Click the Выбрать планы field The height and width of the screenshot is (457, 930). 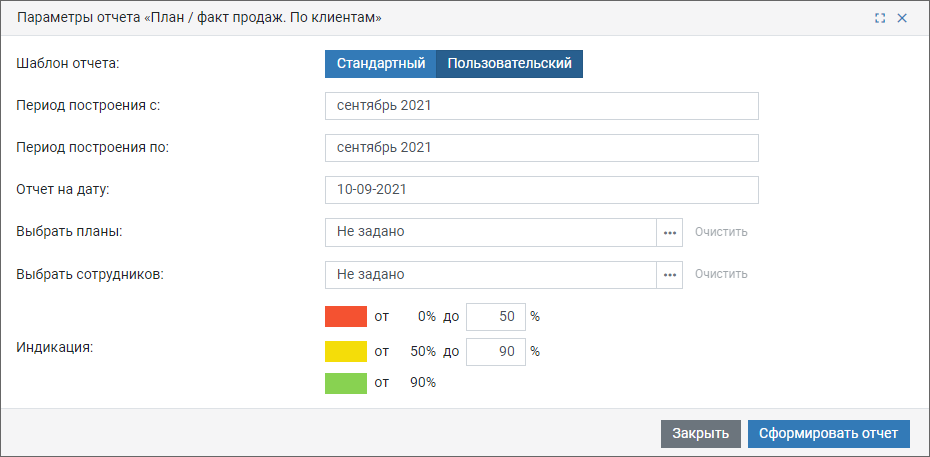click(490, 232)
